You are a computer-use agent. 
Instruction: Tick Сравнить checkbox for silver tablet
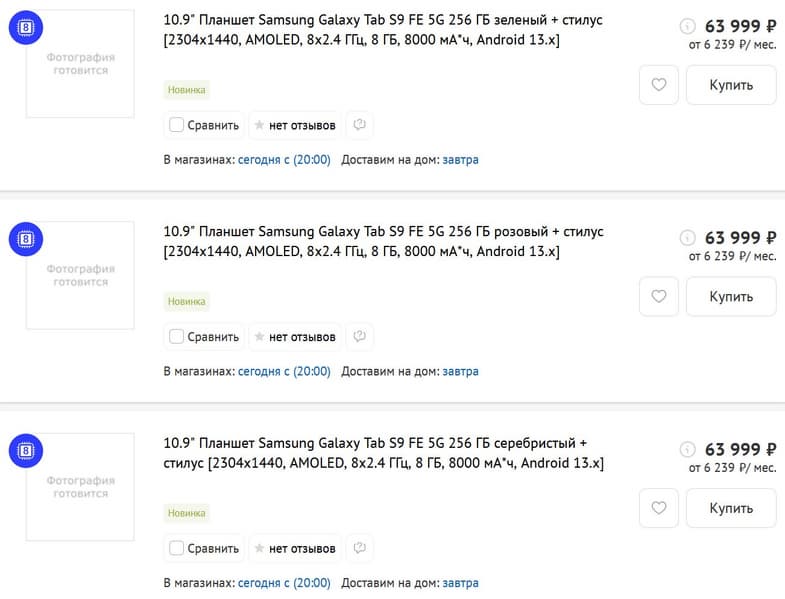click(177, 548)
